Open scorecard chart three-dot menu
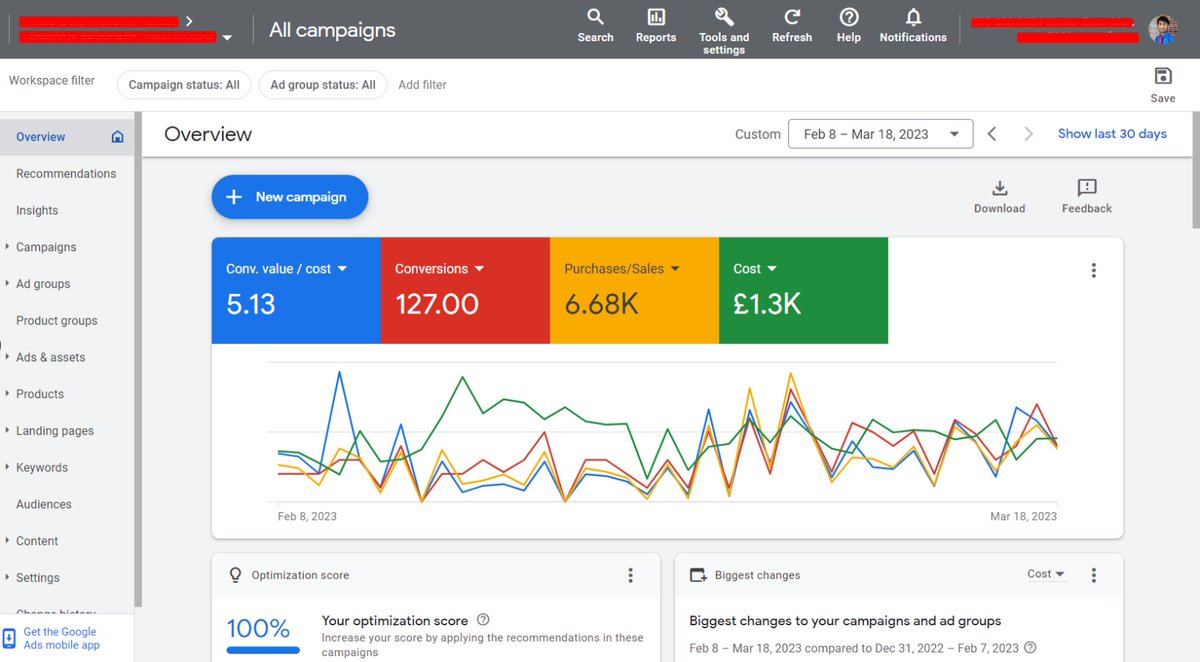Image resolution: width=1200 pixels, height=662 pixels. pyautogui.click(x=1093, y=270)
